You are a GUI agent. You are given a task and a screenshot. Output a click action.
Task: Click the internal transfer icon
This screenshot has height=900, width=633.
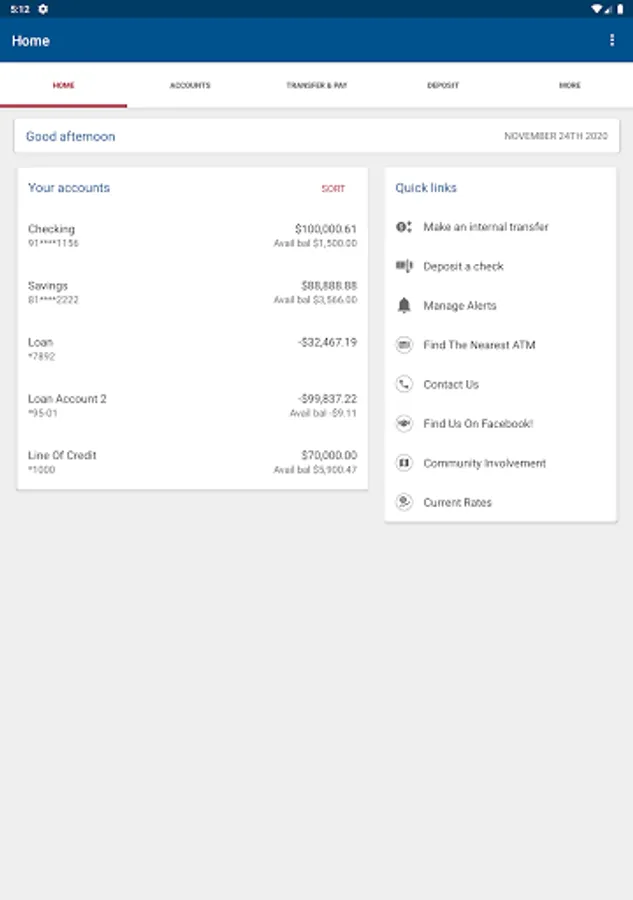point(404,227)
